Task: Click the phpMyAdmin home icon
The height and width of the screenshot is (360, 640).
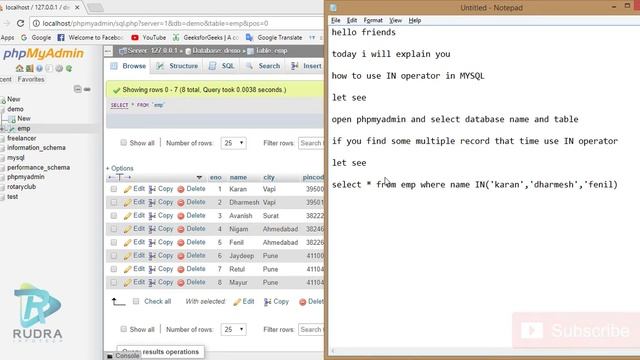Action: [19, 68]
